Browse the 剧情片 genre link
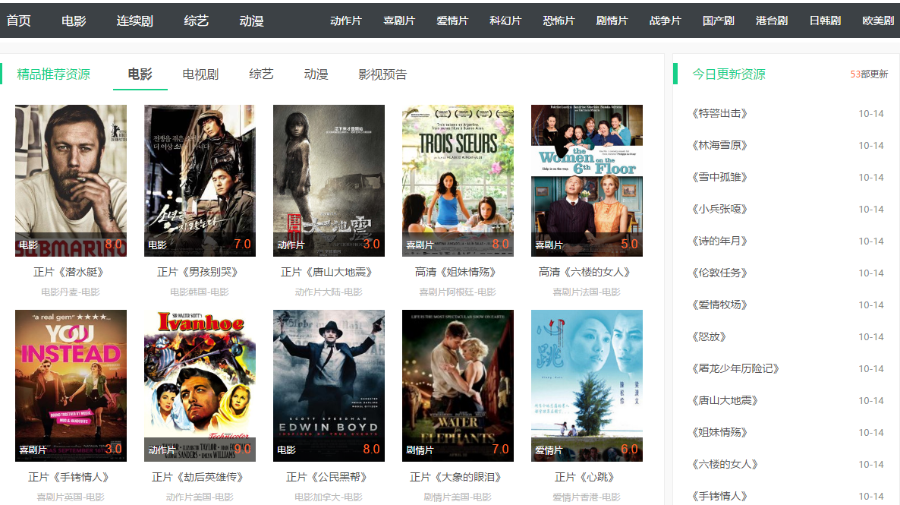This screenshot has width=900, height=505. click(x=612, y=21)
